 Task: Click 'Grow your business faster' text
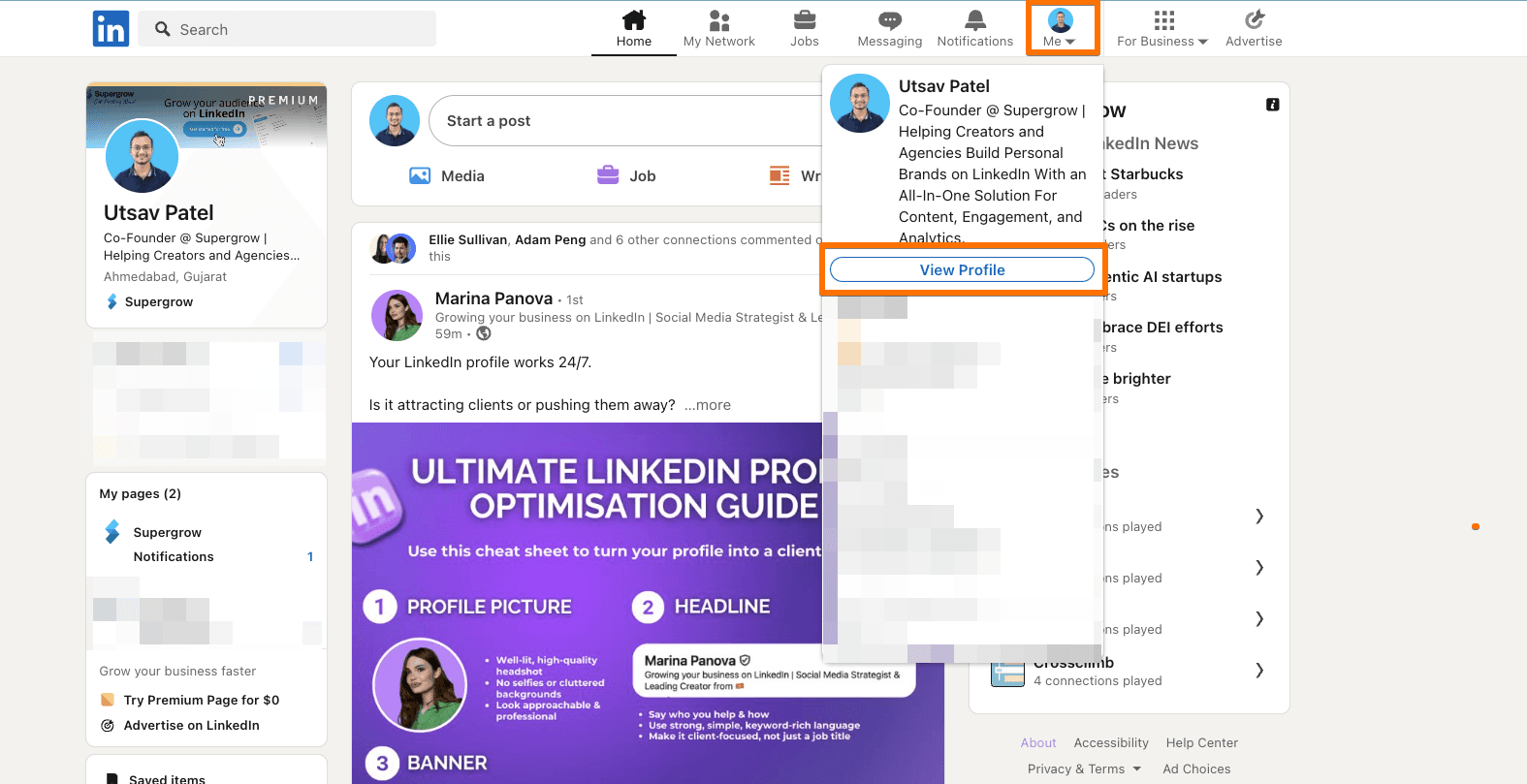click(177, 672)
